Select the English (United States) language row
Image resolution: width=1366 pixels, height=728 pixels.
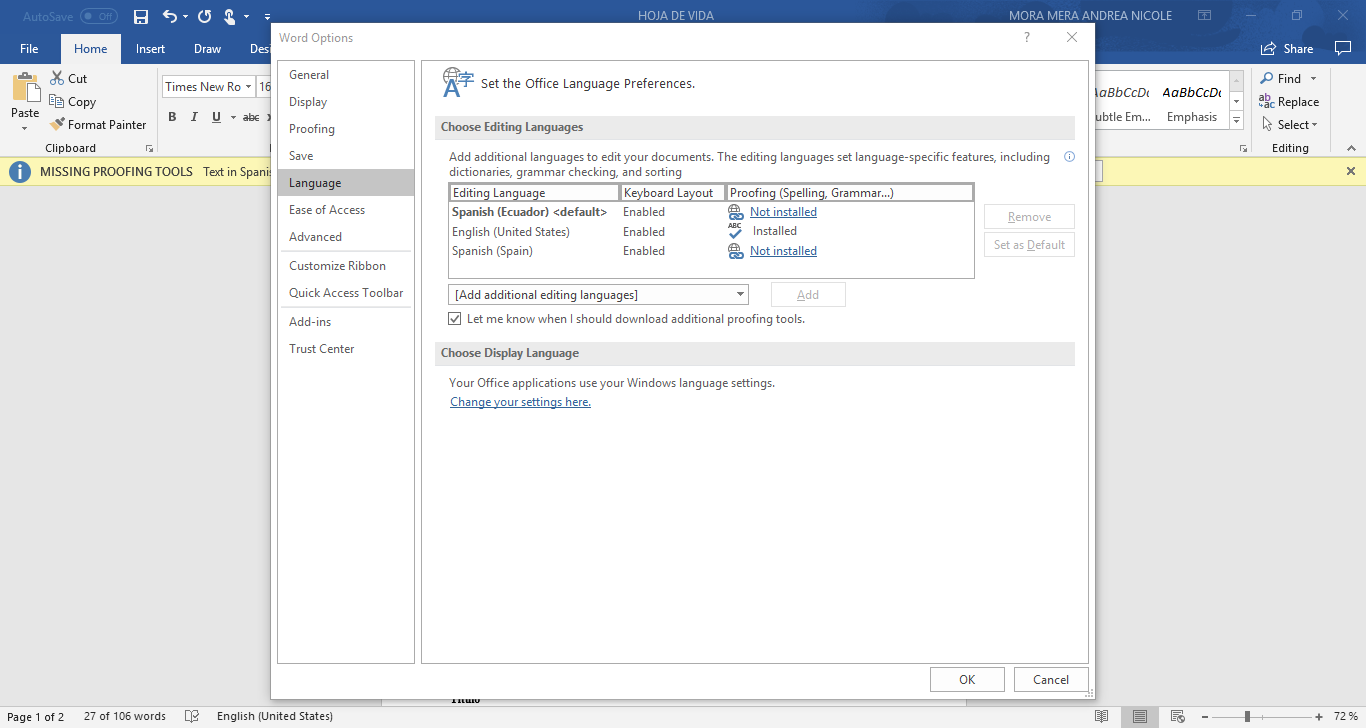pyautogui.click(x=711, y=232)
